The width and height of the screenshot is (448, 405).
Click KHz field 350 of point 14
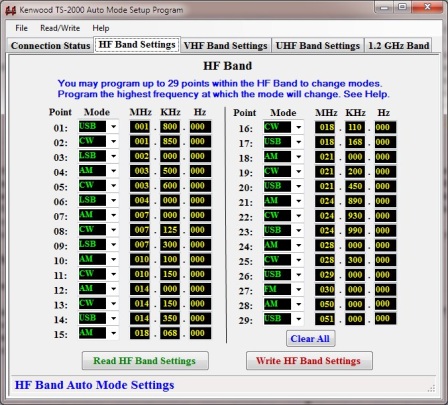(170, 318)
